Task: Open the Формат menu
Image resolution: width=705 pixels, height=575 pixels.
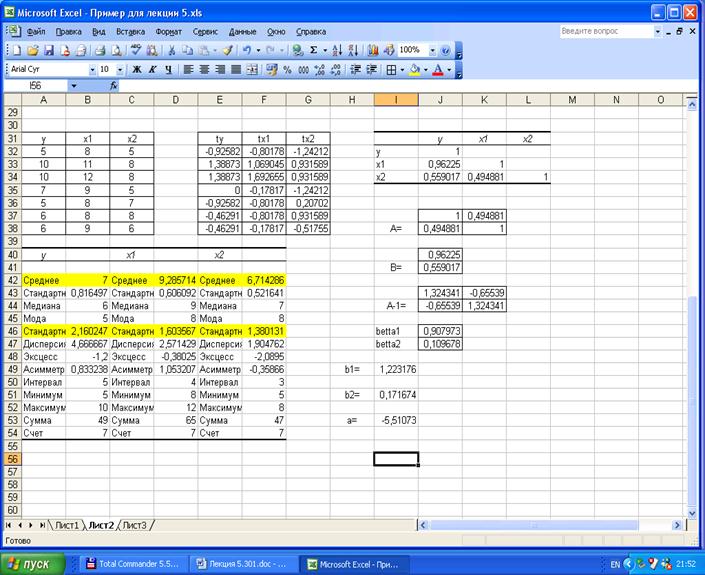Action: 169,32
